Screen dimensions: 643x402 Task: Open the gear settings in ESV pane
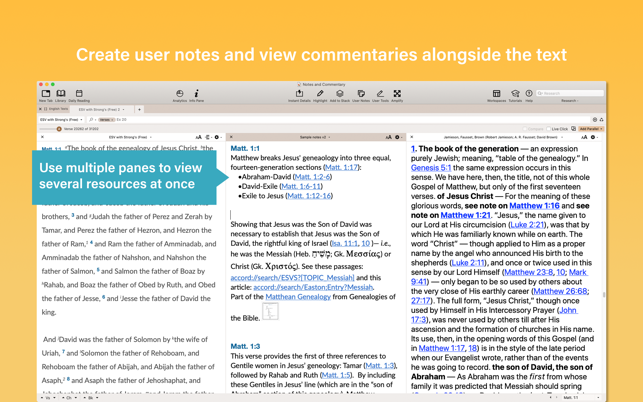[x=217, y=137]
